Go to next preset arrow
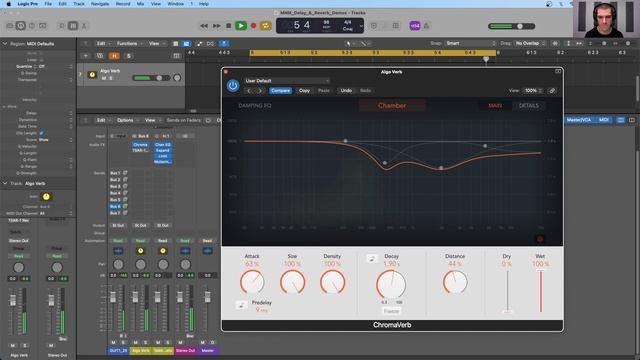The width and height of the screenshot is (640, 360). coord(260,91)
